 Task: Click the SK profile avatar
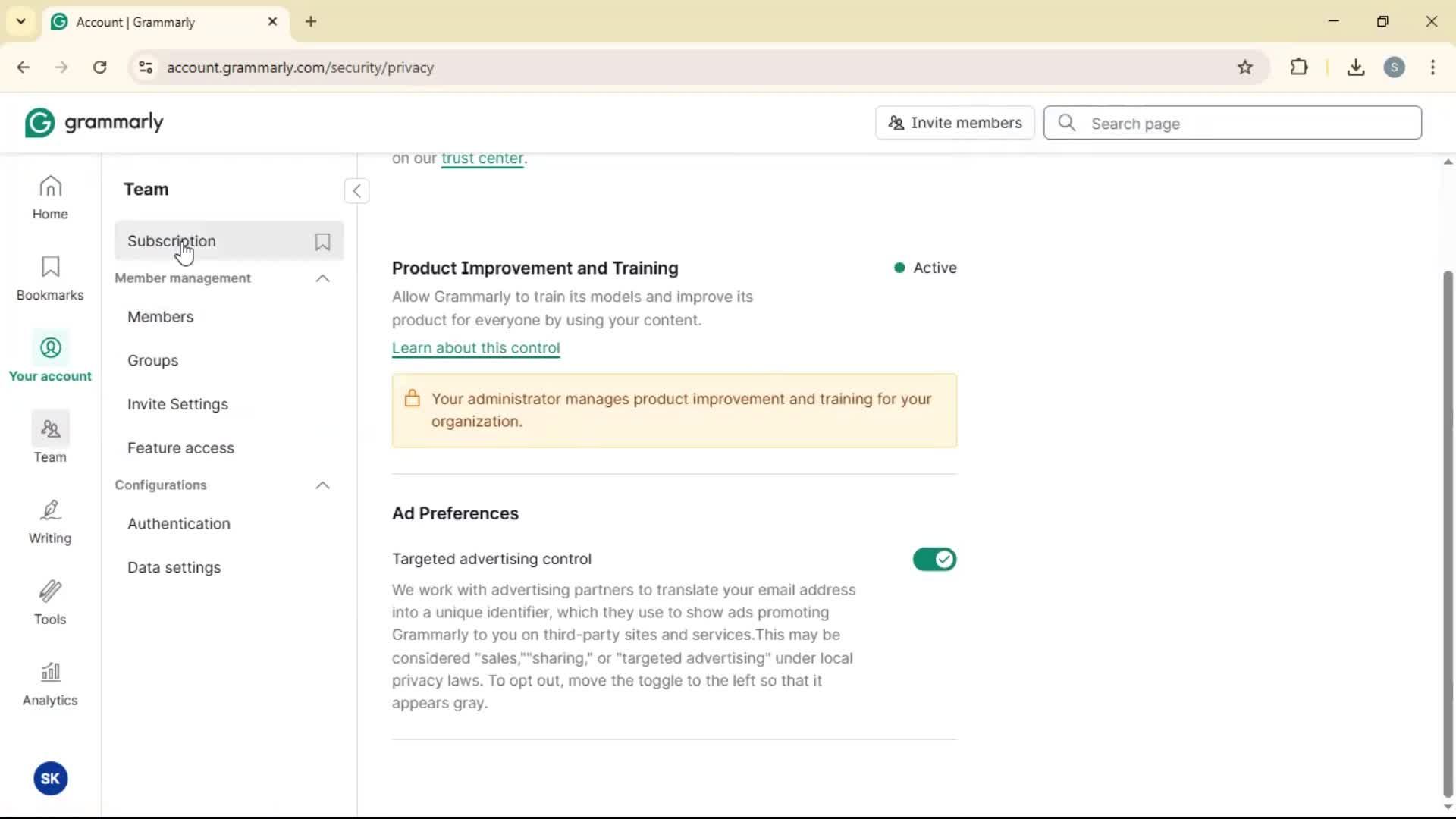point(50,778)
